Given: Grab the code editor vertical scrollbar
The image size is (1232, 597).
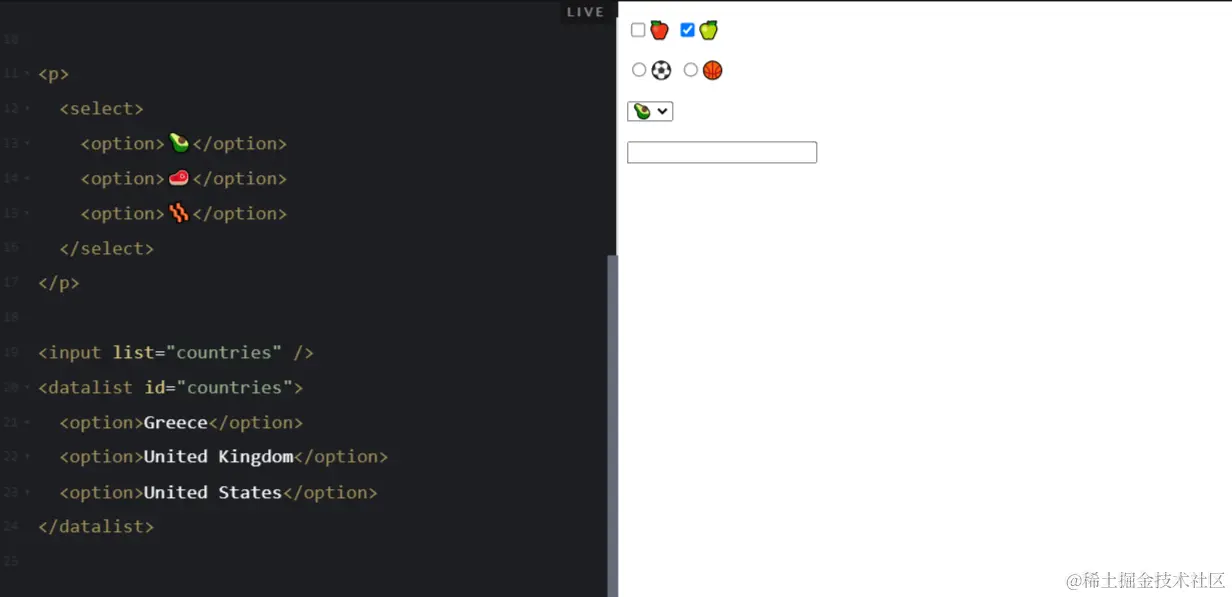Looking at the screenshot, I should (612, 425).
